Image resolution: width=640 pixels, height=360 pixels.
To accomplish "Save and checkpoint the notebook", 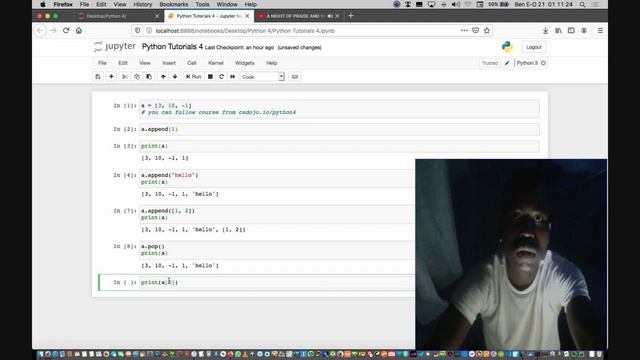I will click(x=98, y=77).
